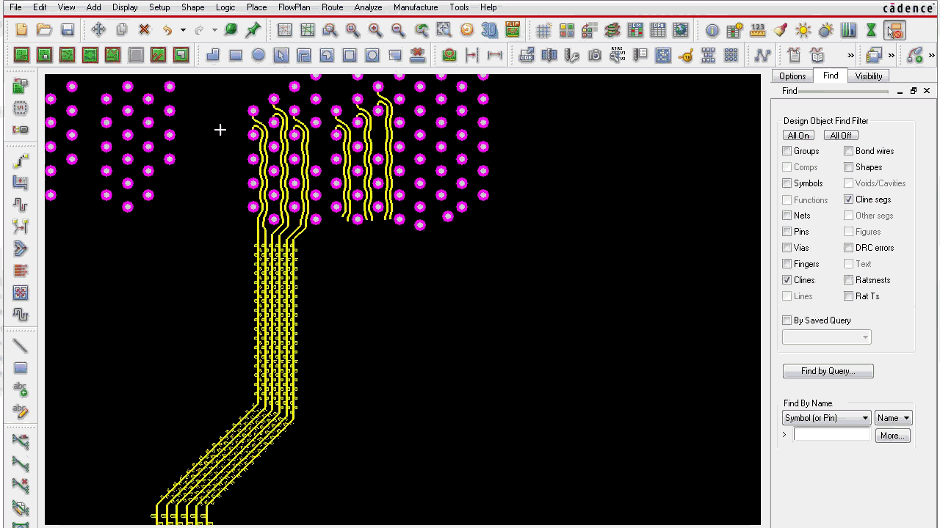Switch to the Options tab

(x=793, y=76)
